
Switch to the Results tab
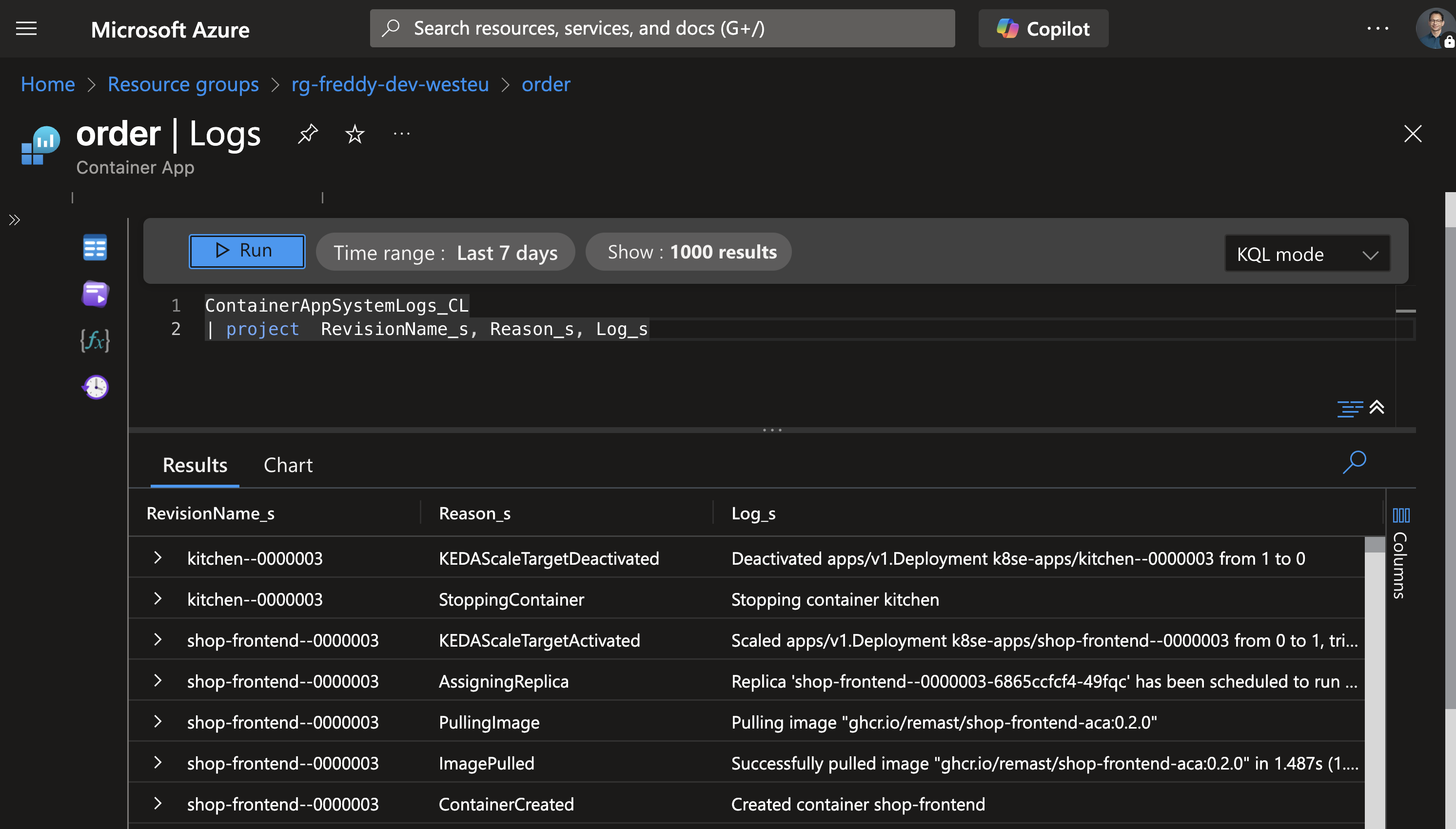pos(195,465)
